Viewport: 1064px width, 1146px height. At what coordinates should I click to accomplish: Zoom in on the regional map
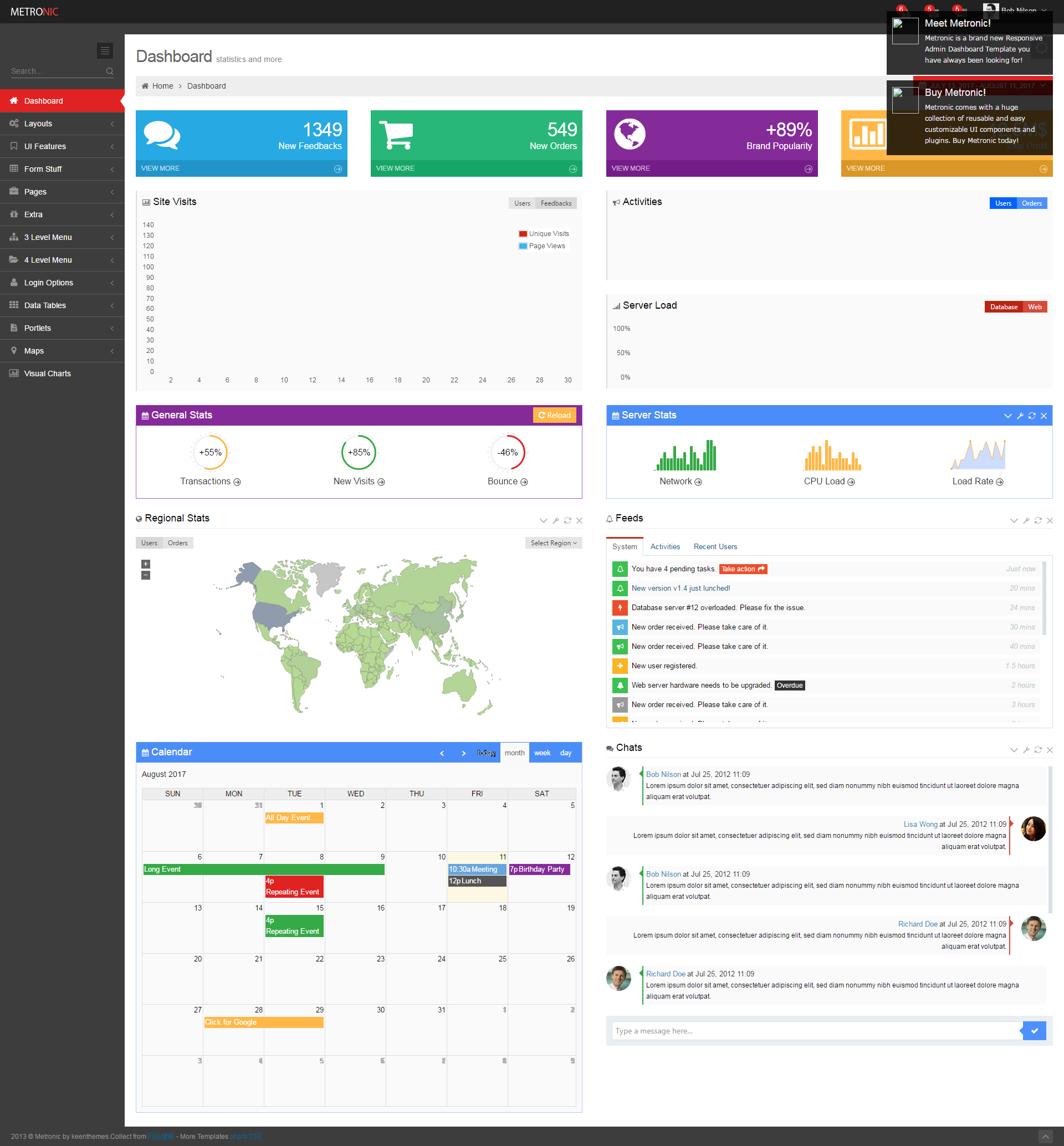pyautogui.click(x=146, y=564)
